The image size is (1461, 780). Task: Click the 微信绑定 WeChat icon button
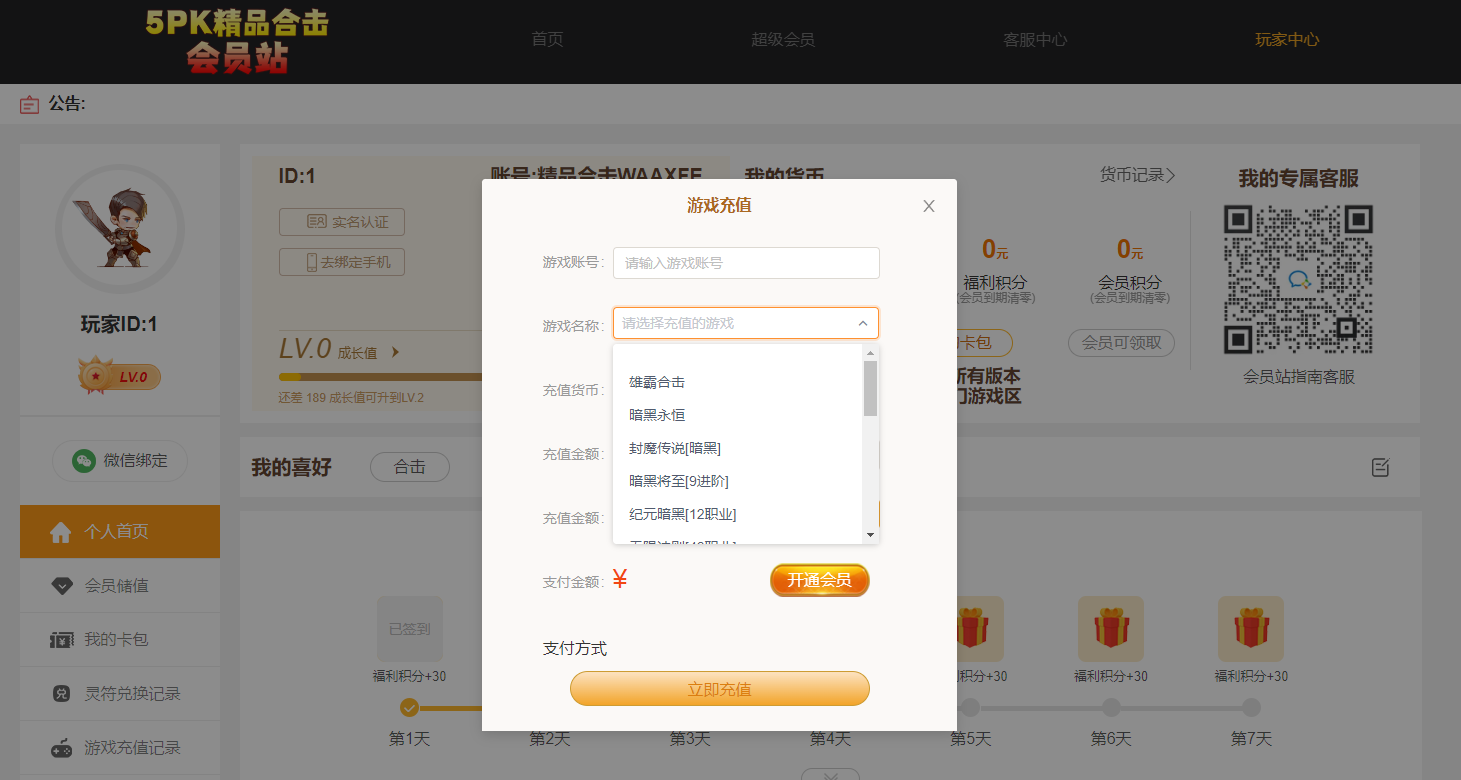coord(120,460)
